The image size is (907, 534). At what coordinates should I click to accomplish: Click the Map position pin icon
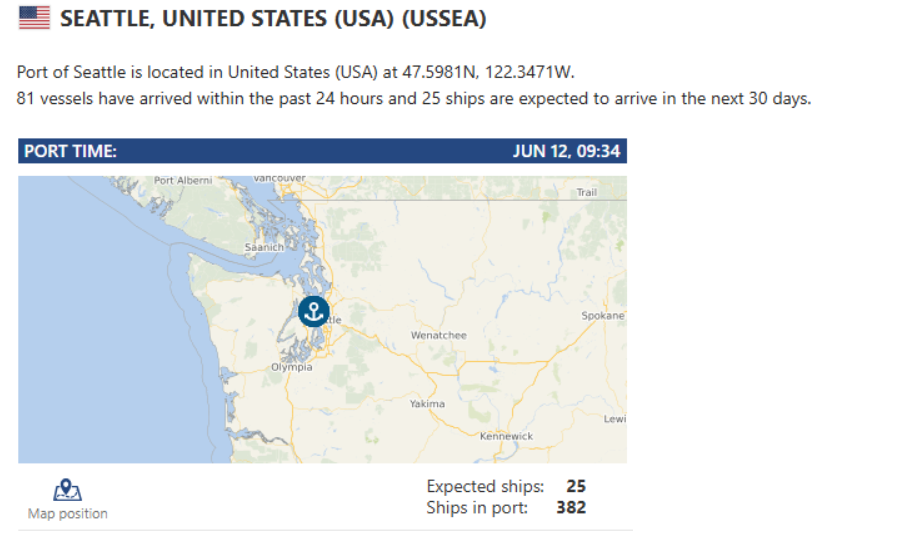pos(67,490)
